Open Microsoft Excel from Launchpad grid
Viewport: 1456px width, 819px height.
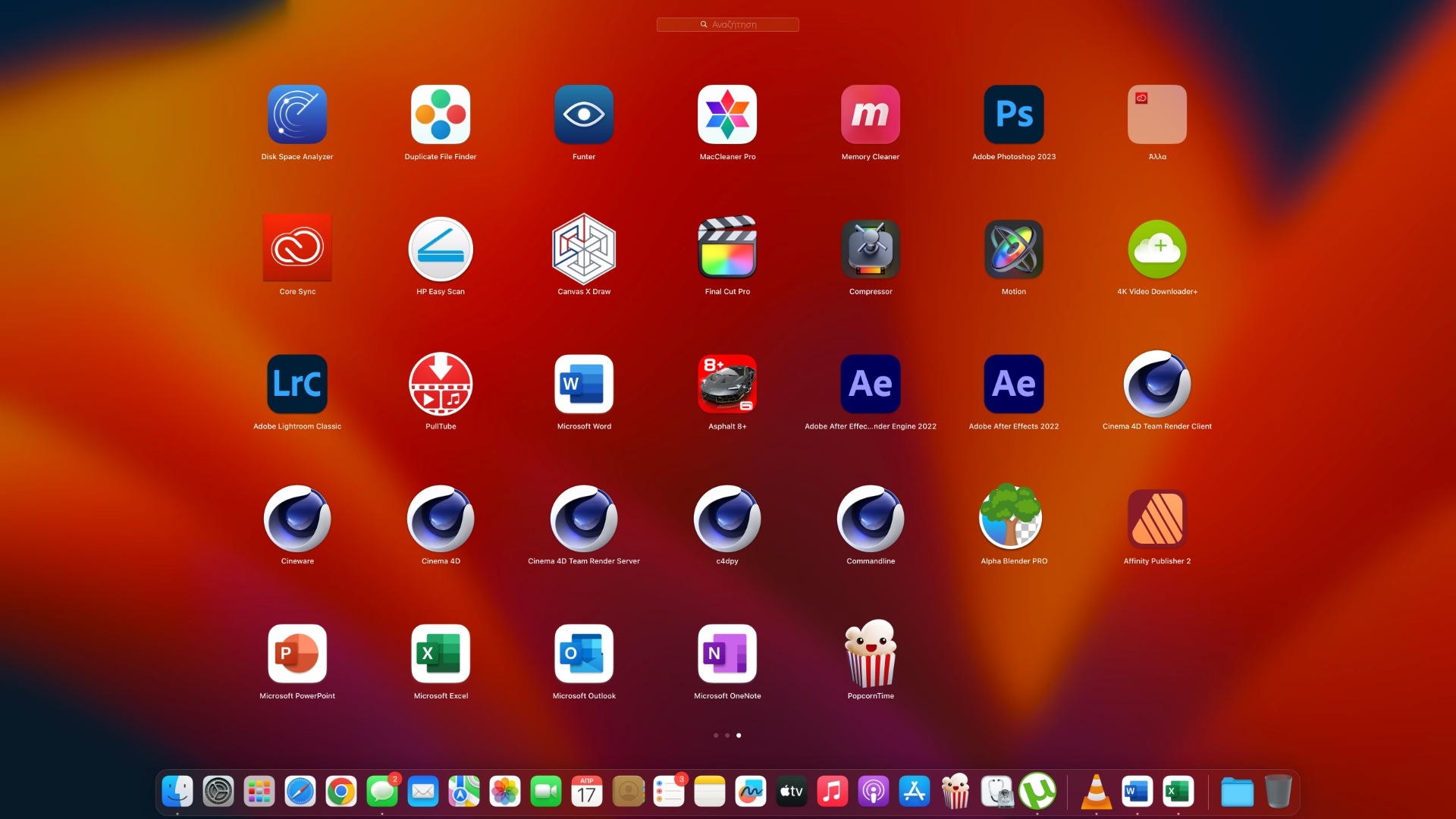441,654
